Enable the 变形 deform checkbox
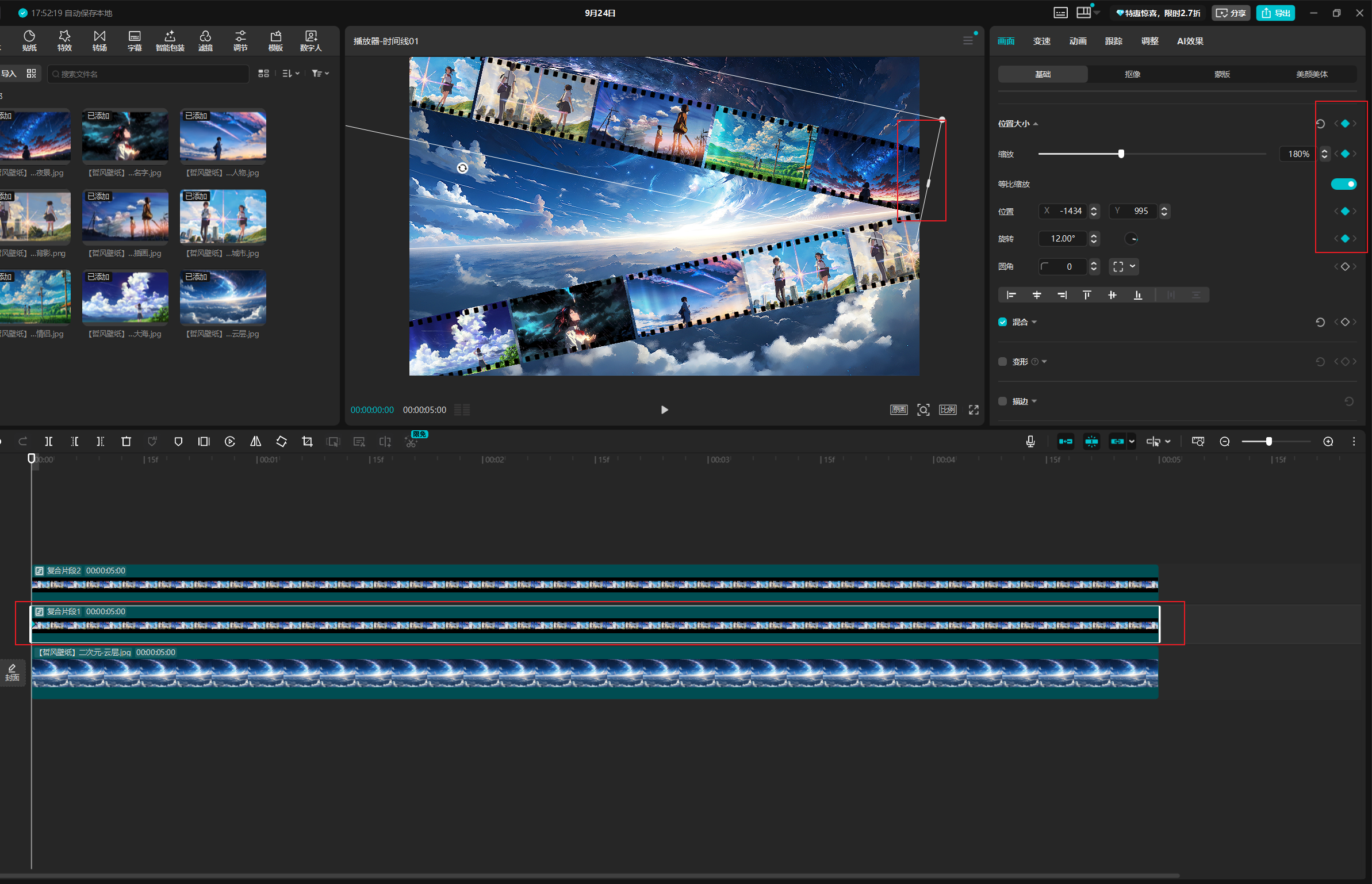The image size is (1372, 884). (1003, 362)
